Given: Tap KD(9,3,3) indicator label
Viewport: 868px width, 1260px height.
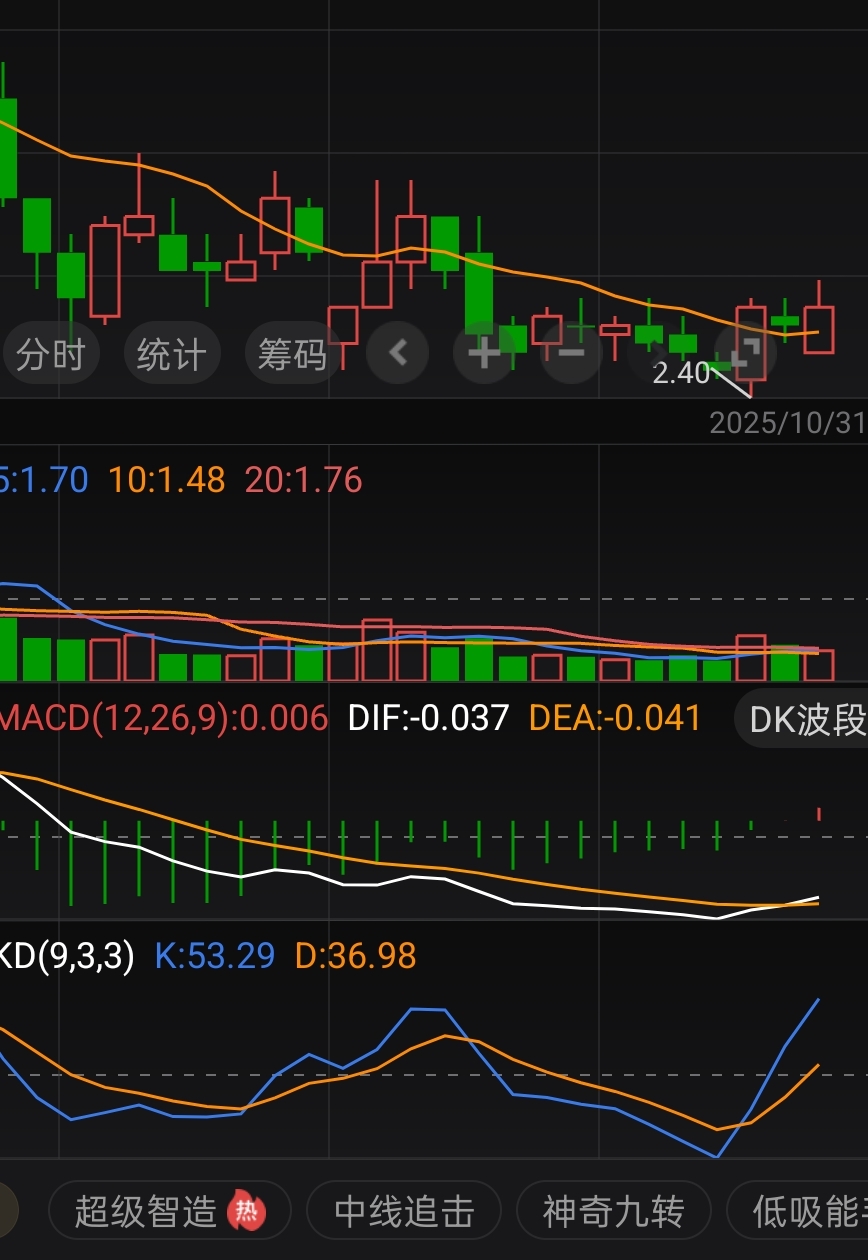Looking at the screenshot, I should pos(67,956).
